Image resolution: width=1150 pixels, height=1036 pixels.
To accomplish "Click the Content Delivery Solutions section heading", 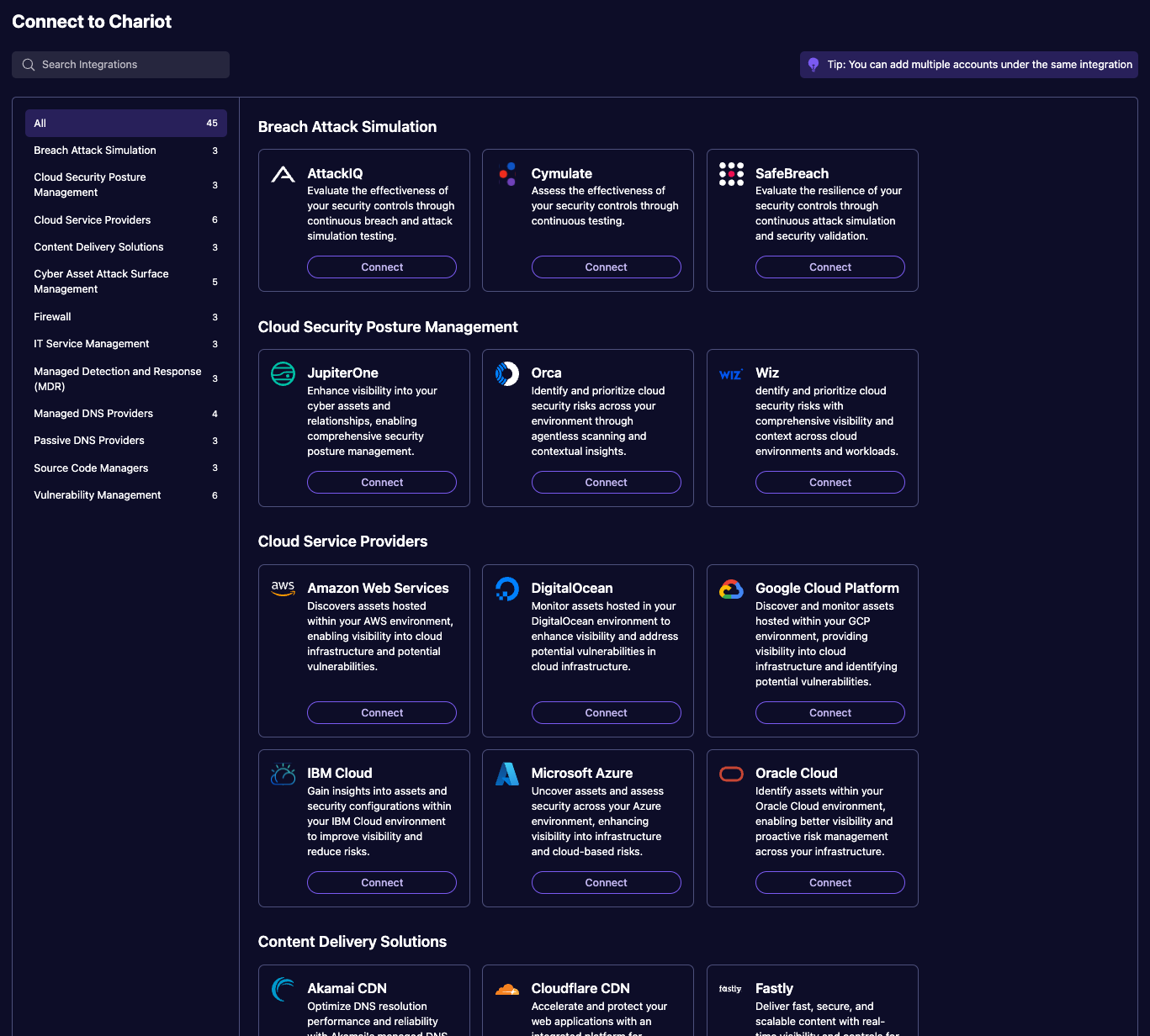I will pyautogui.click(x=352, y=942).
